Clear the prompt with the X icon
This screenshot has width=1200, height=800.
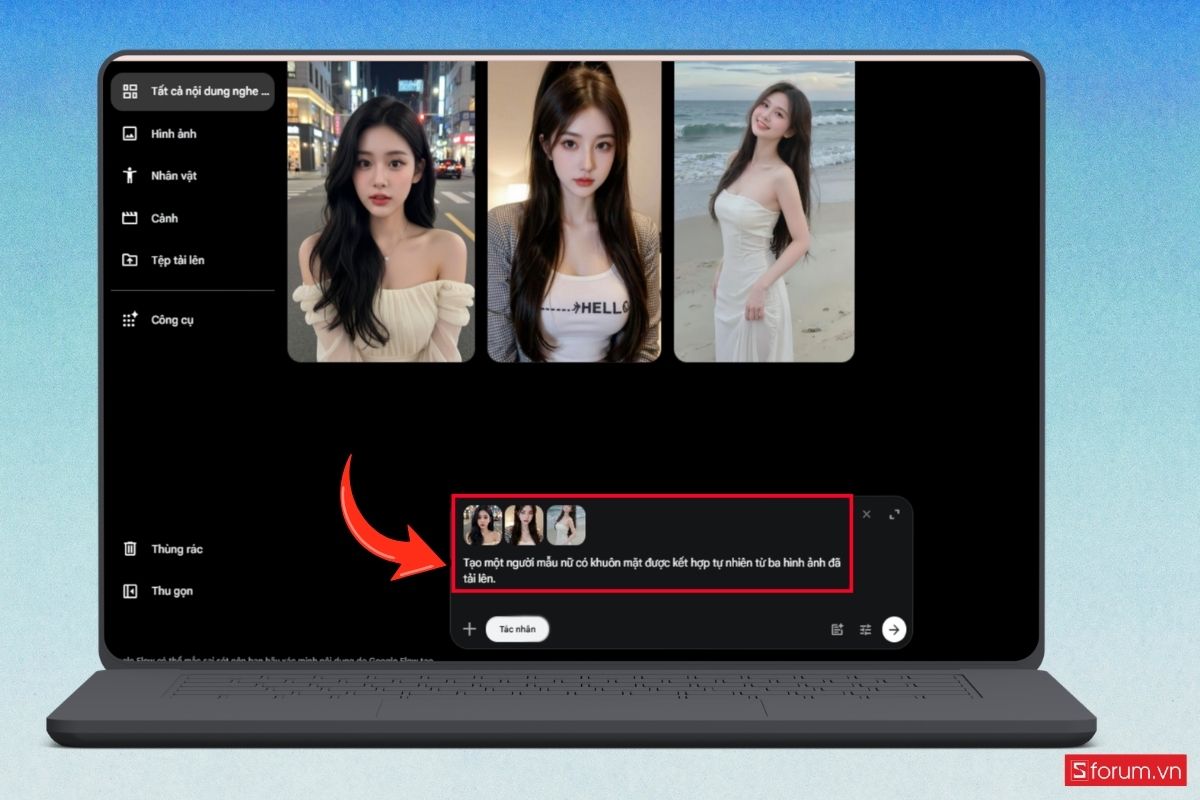click(x=866, y=514)
